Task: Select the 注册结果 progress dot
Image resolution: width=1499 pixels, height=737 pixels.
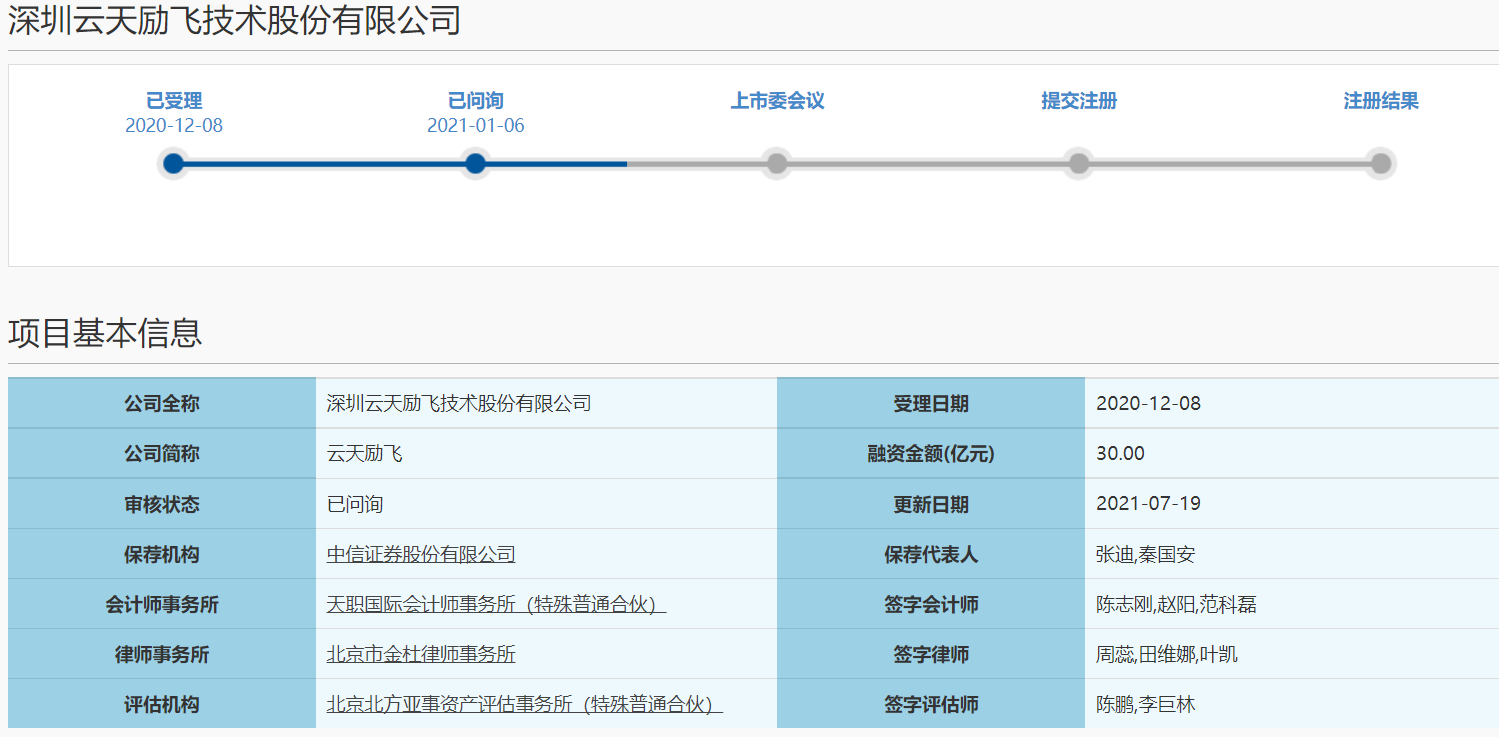Action: pyautogui.click(x=1381, y=163)
